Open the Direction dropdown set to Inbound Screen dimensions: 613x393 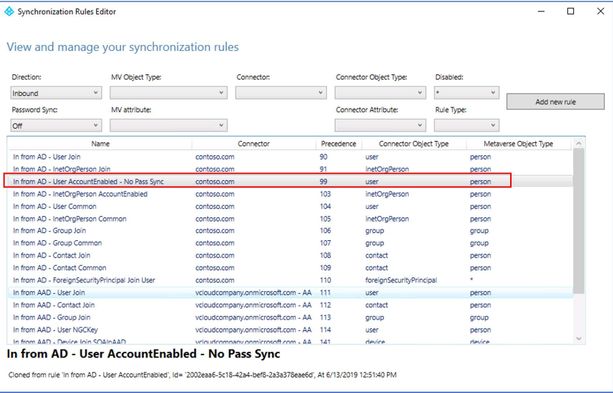tap(56, 93)
